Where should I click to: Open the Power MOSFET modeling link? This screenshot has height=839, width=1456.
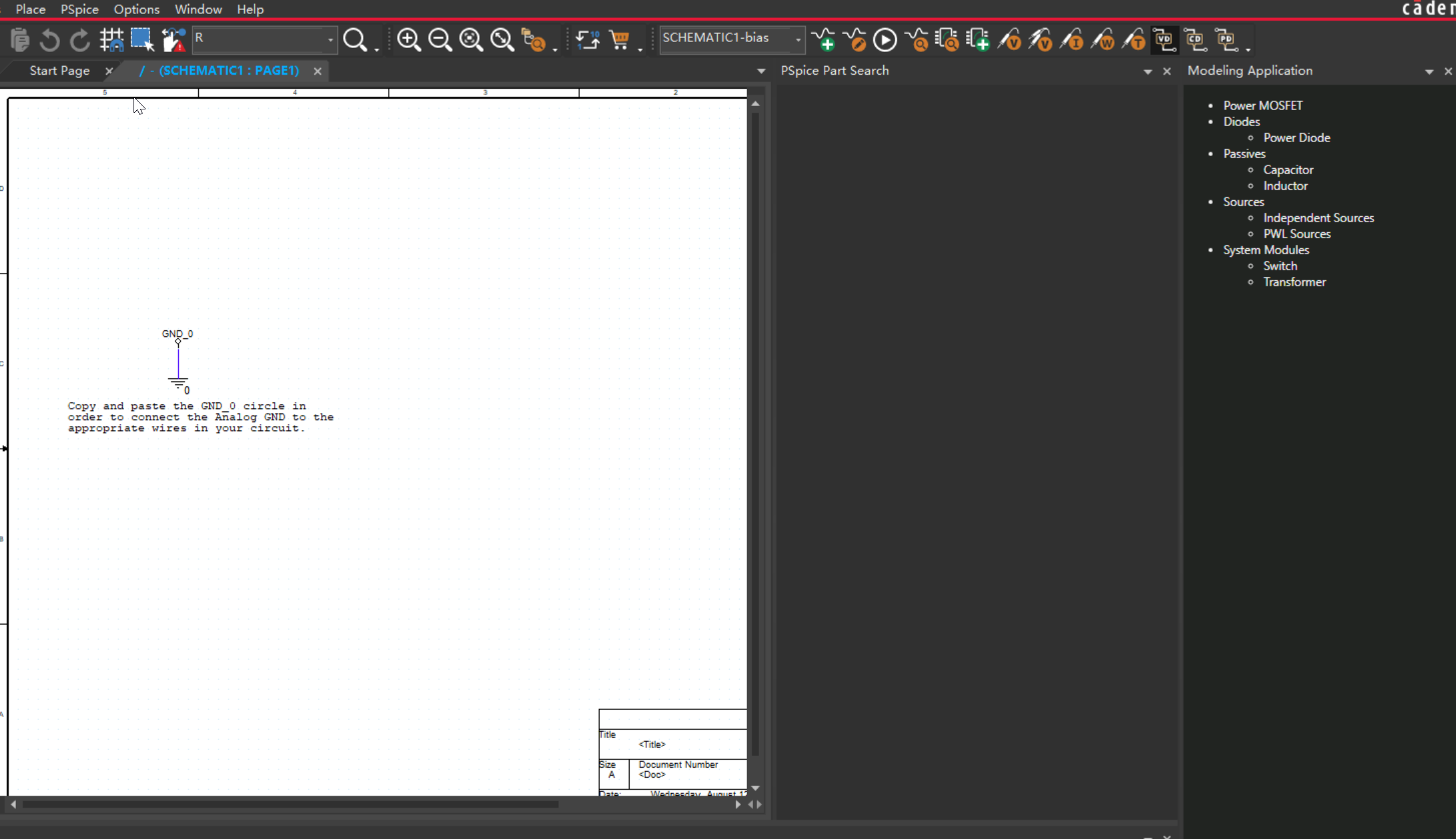point(1262,105)
